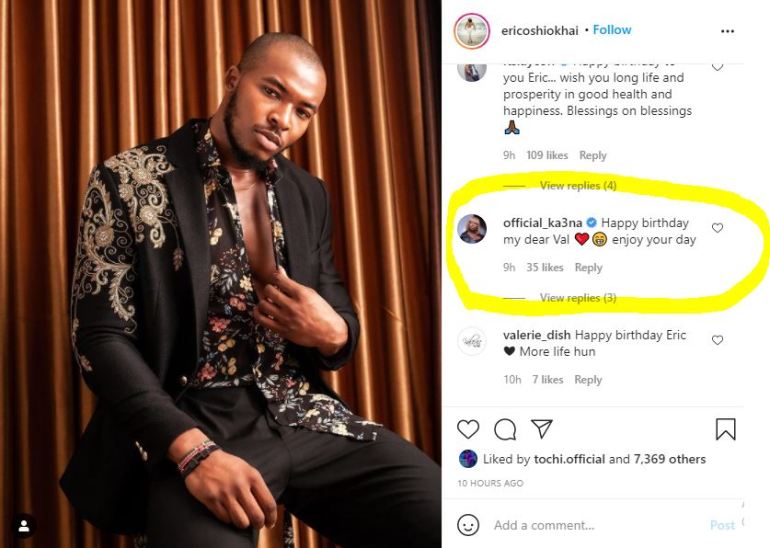The height and width of the screenshot is (548, 770).
Task: Like official_ka3na's comment
Action: point(717,228)
